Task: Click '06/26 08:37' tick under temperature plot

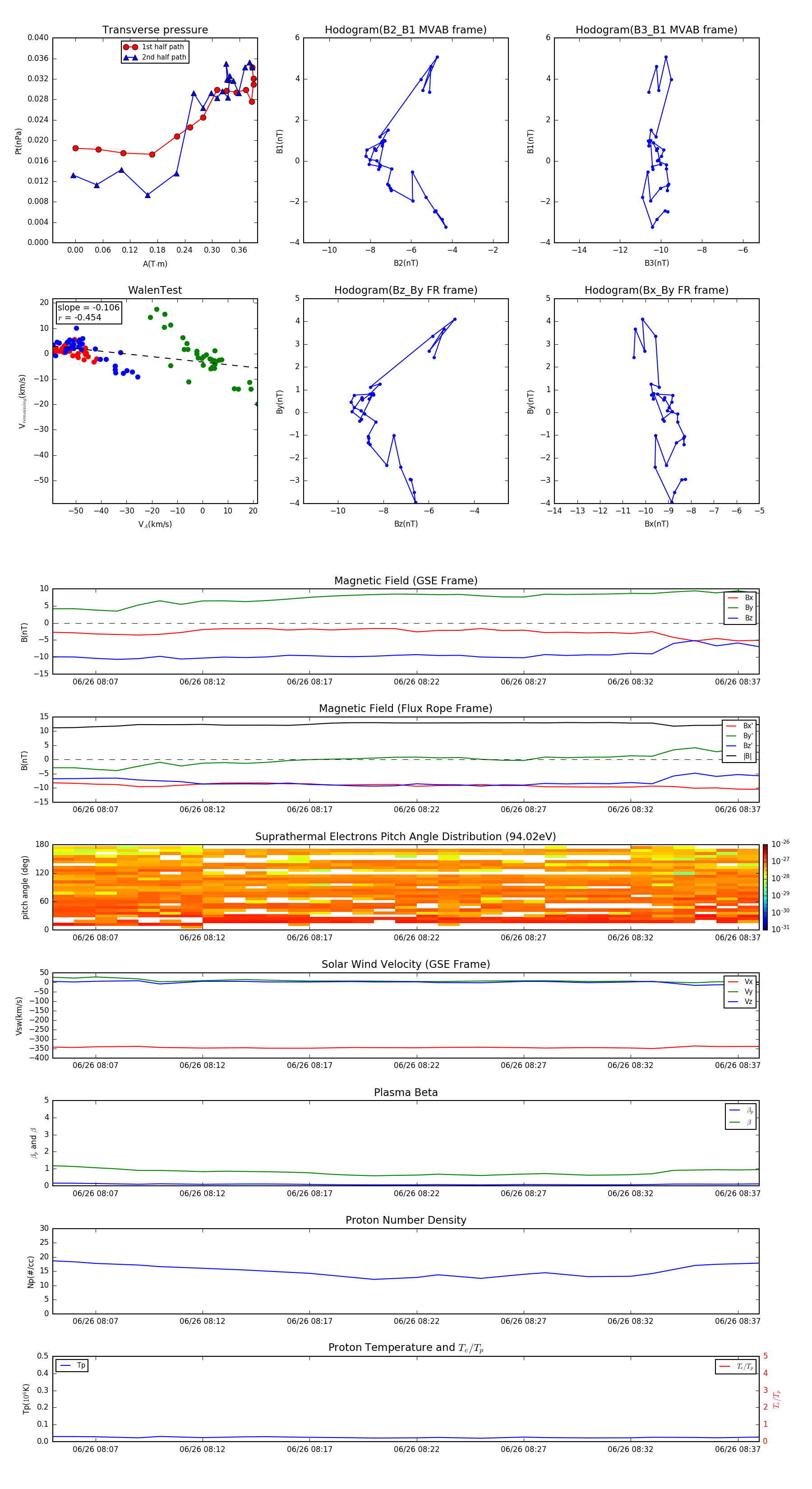Action: coord(738,1449)
